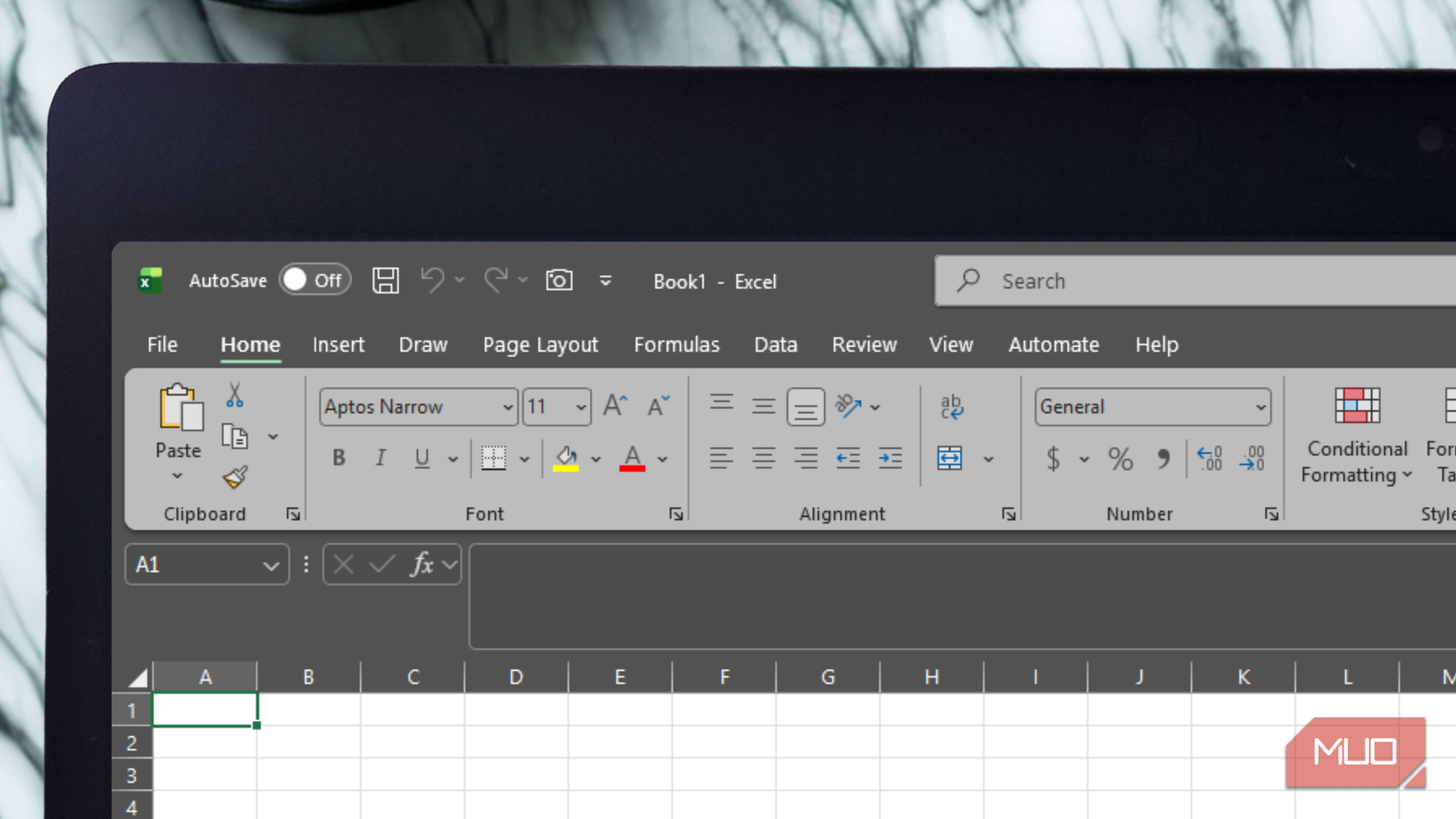Open the File menu
1456x819 pixels.
coord(162,345)
